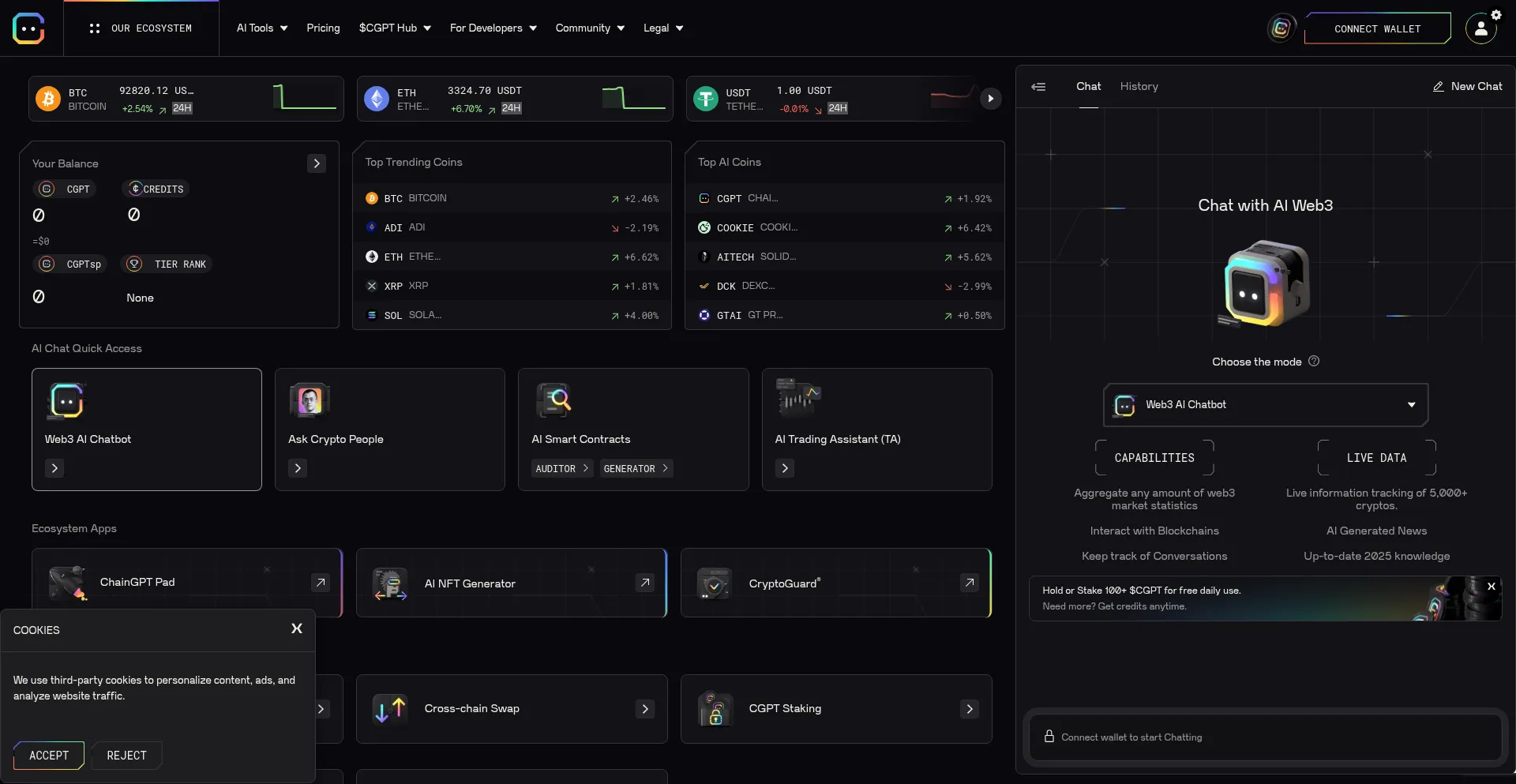The image size is (1516, 784).
Task: Click the ChainGPT logo icon
Action: coord(28,28)
